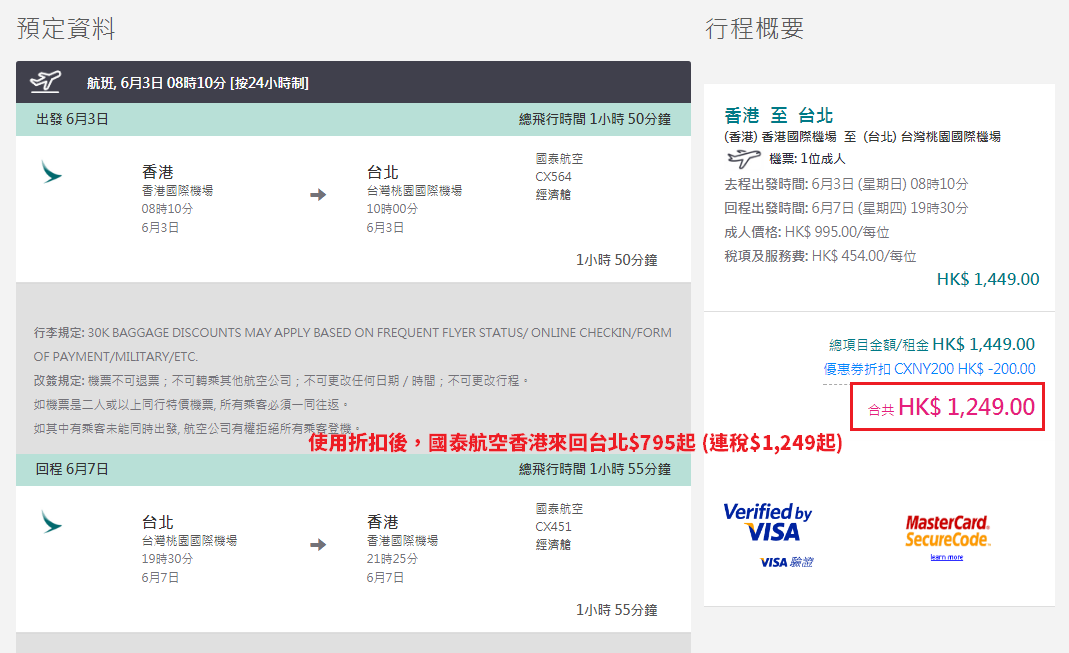Click return cabin class 經濟艙
This screenshot has width=1069, height=653.
pyautogui.click(x=553, y=545)
